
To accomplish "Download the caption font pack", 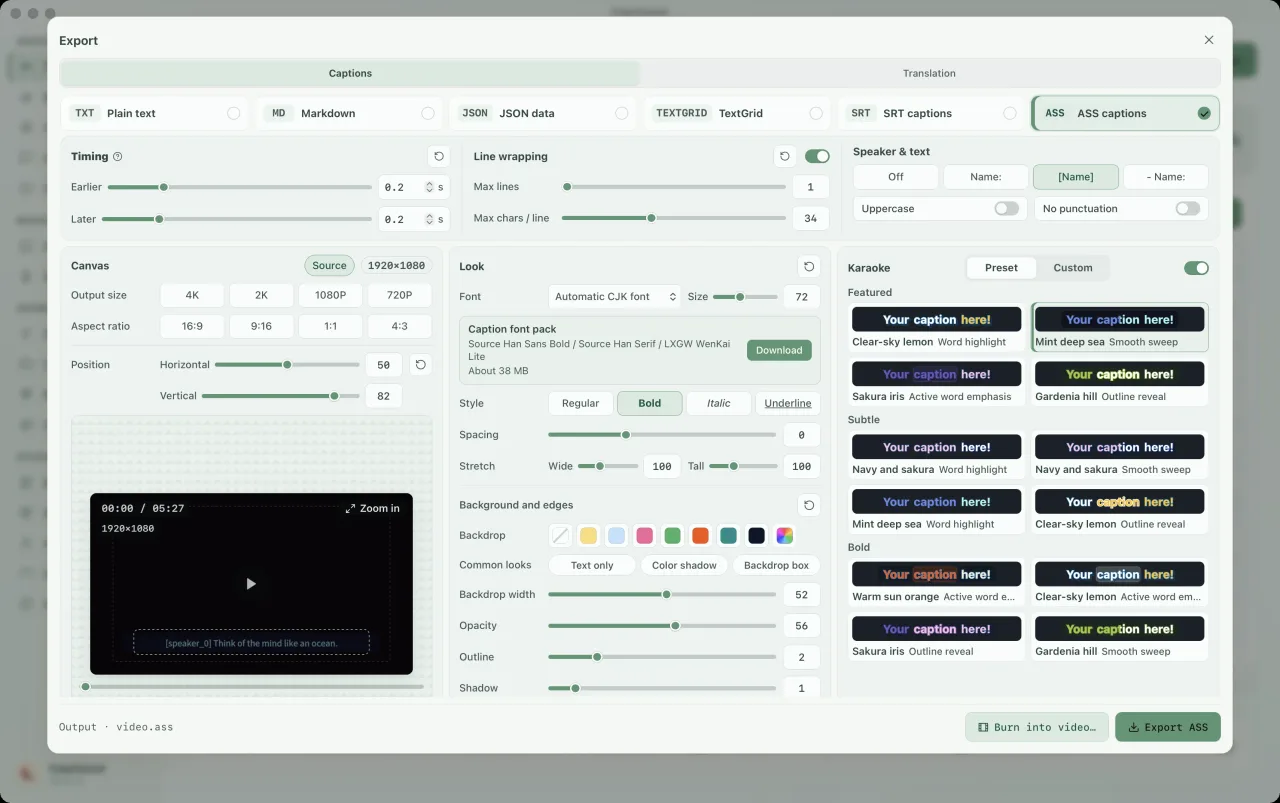I will click(x=779, y=350).
